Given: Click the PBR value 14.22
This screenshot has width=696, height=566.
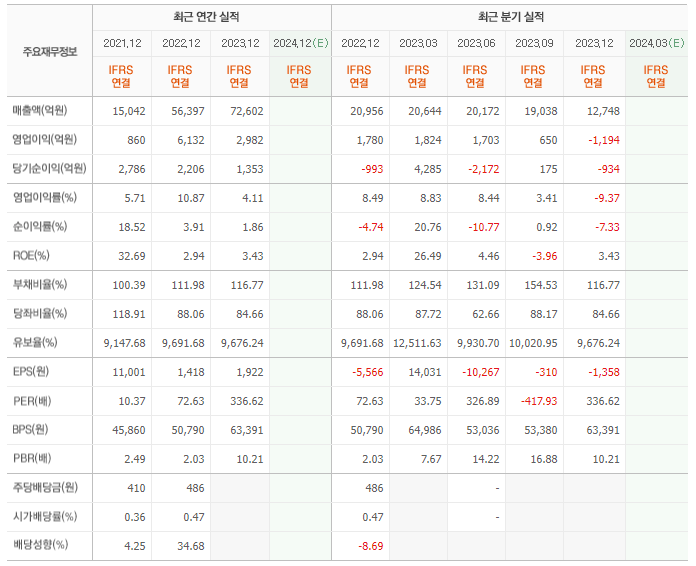Looking at the screenshot, I should (486, 459).
